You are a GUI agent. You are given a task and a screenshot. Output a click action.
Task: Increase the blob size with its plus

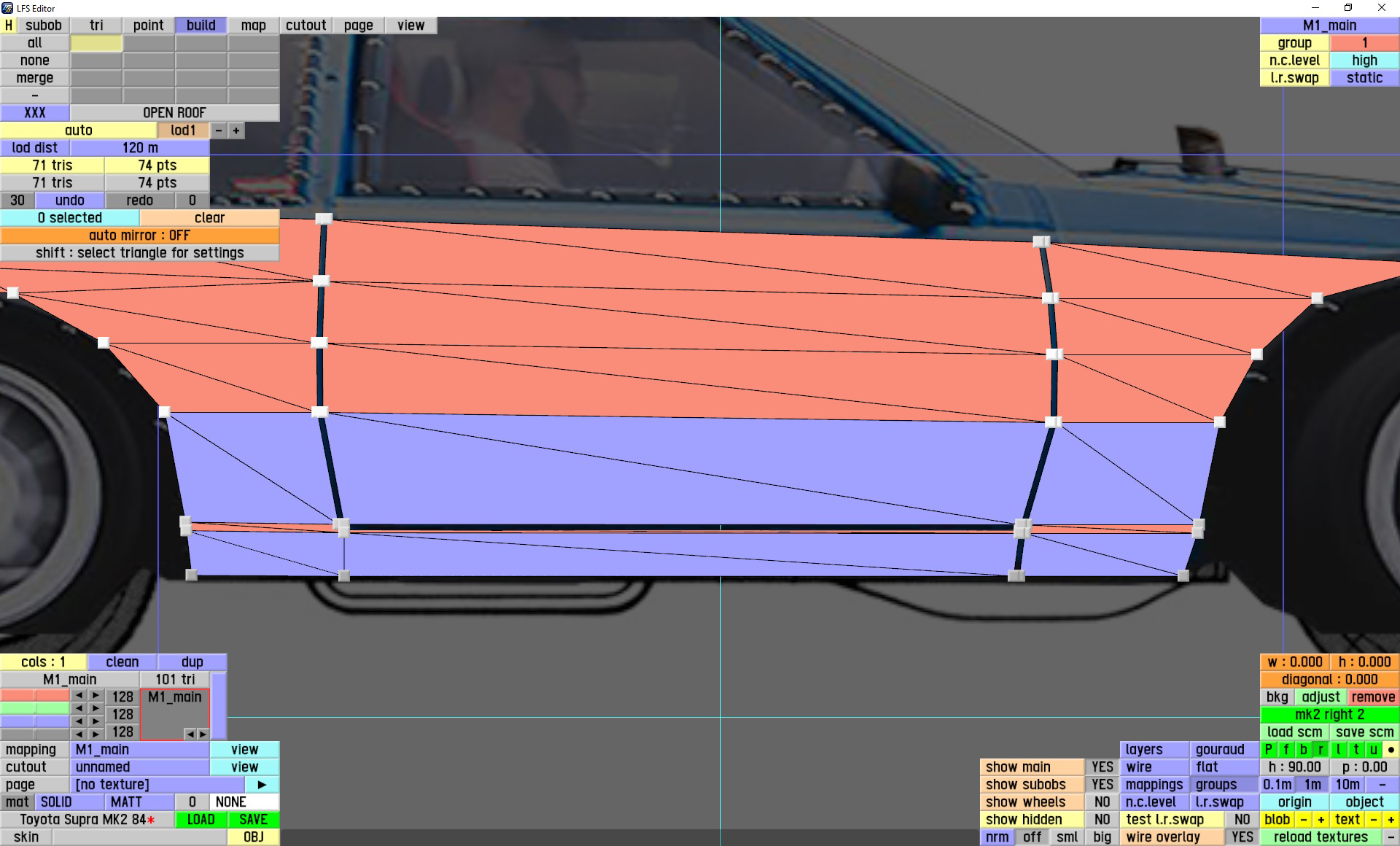pos(1321,819)
